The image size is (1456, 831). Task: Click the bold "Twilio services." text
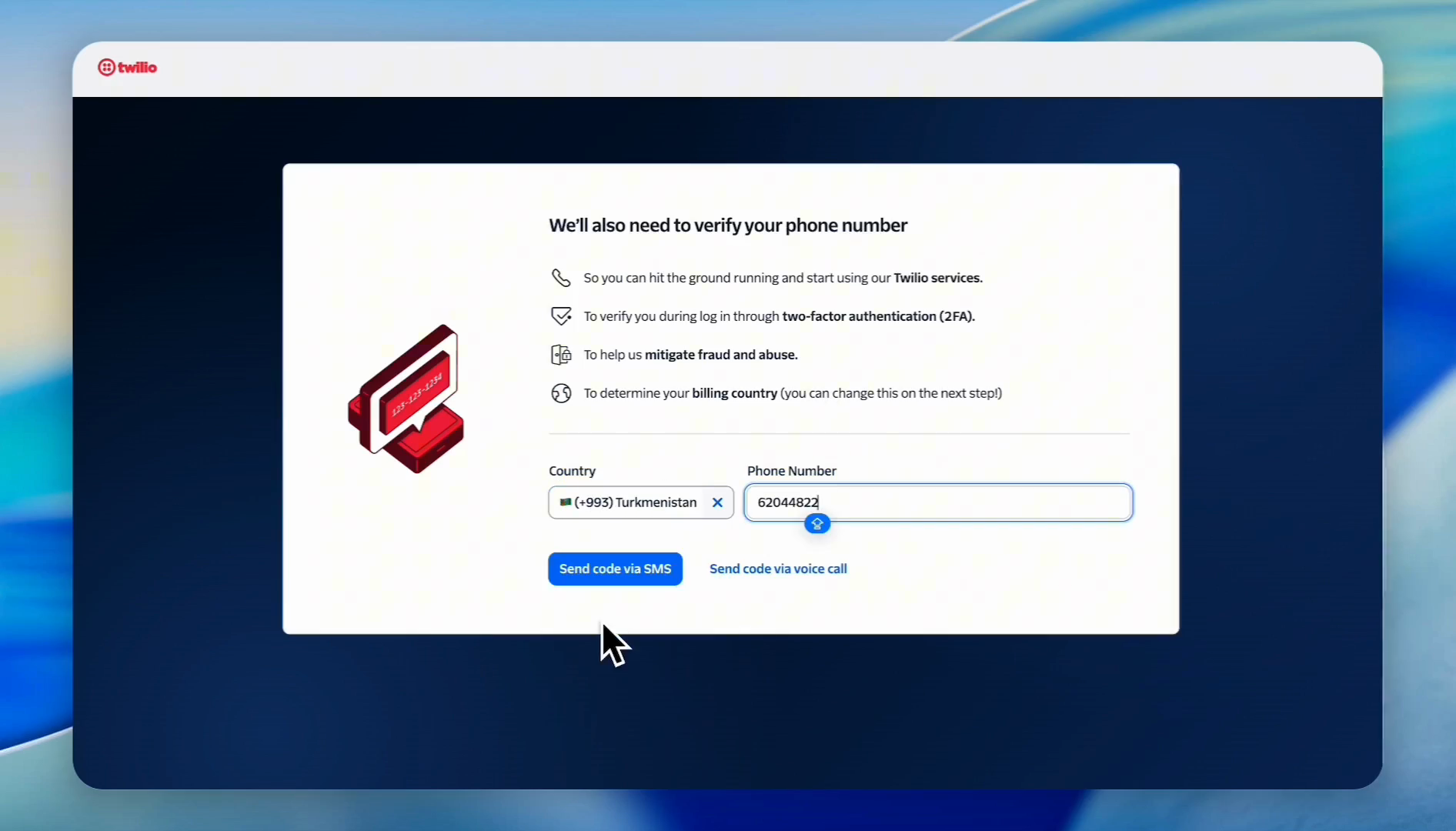[937, 278]
